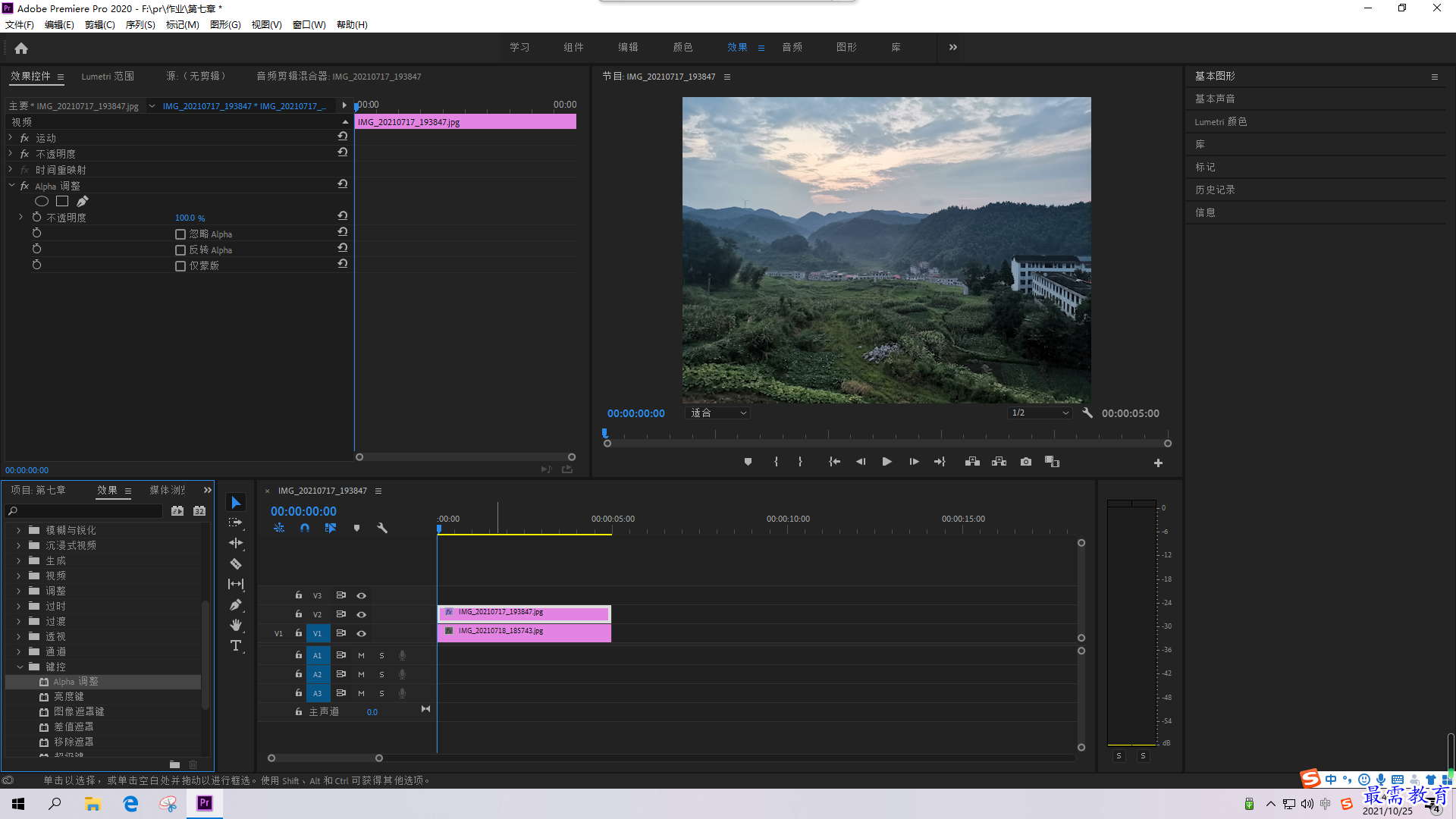
Task: Toggle snap magnet in timeline
Action: coord(305,528)
